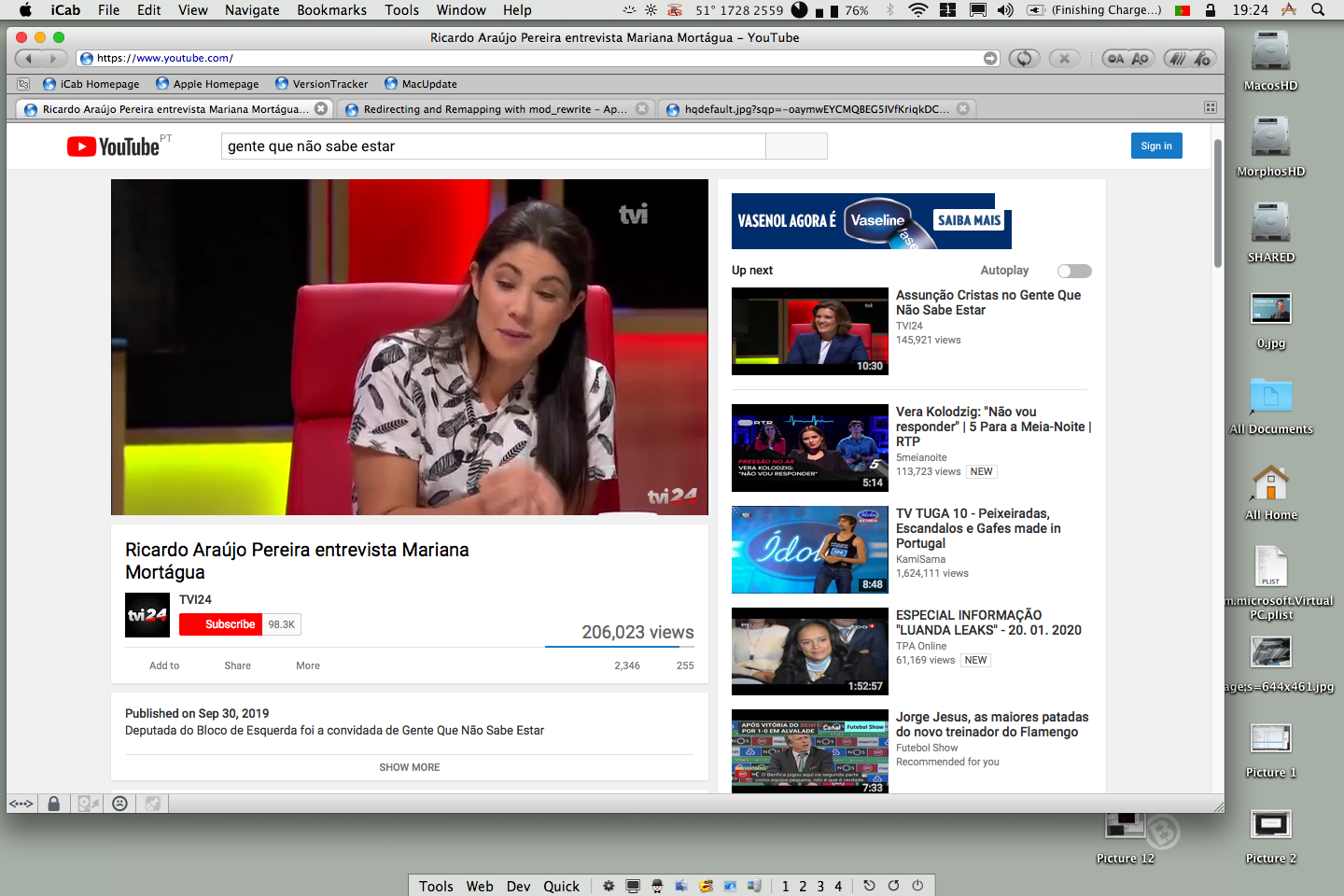
Task: Open the iCab Homepage bookmark
Action: 91,84
